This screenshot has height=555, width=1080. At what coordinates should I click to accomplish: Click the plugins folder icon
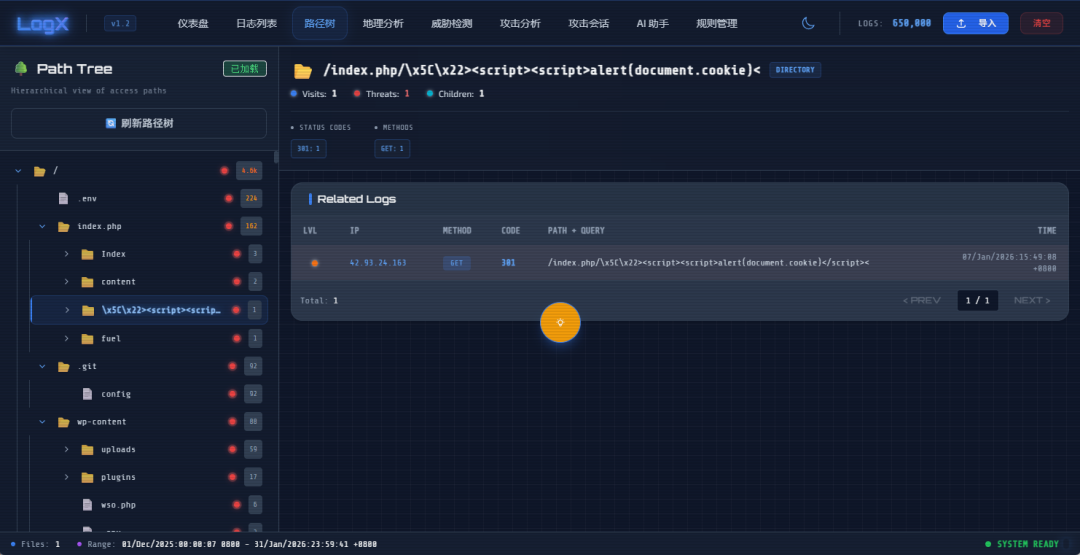[x=87, y=477]
